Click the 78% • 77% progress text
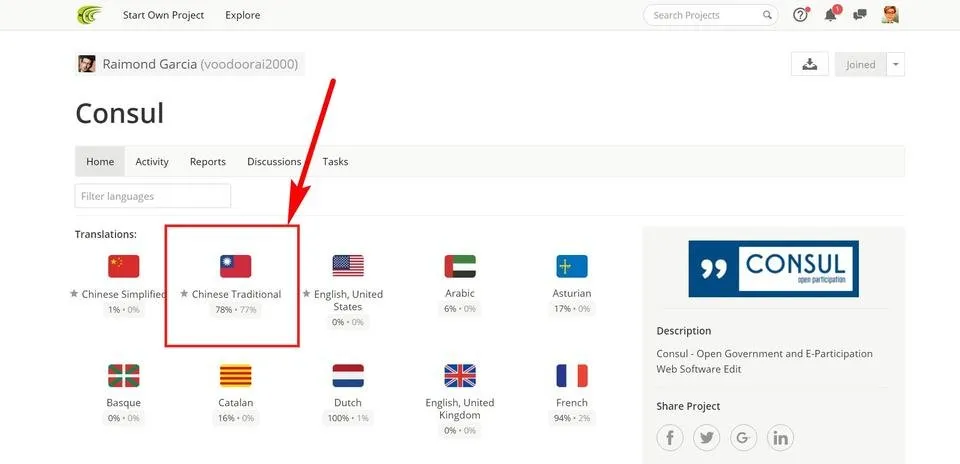Image resolution: width=960 pixels, height=464 pixels. point(236,310)
